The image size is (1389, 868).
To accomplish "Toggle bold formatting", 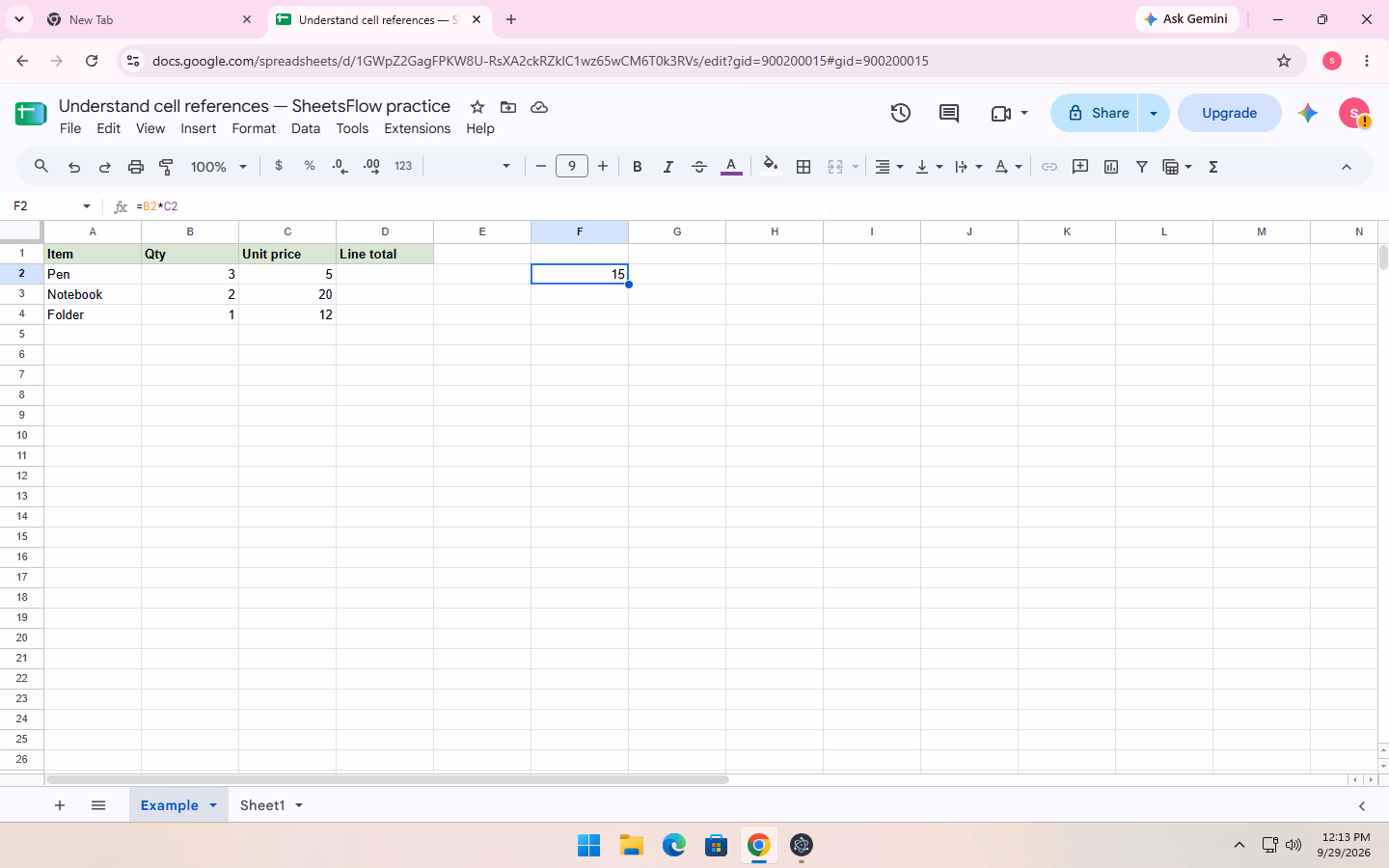I will [x=638, y=167].
